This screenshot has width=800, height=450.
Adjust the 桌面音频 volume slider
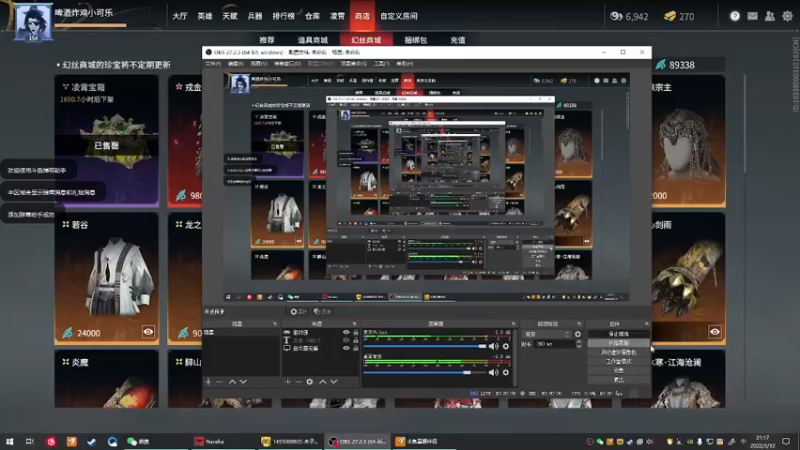pyautogui.click(x=424, y=372)
